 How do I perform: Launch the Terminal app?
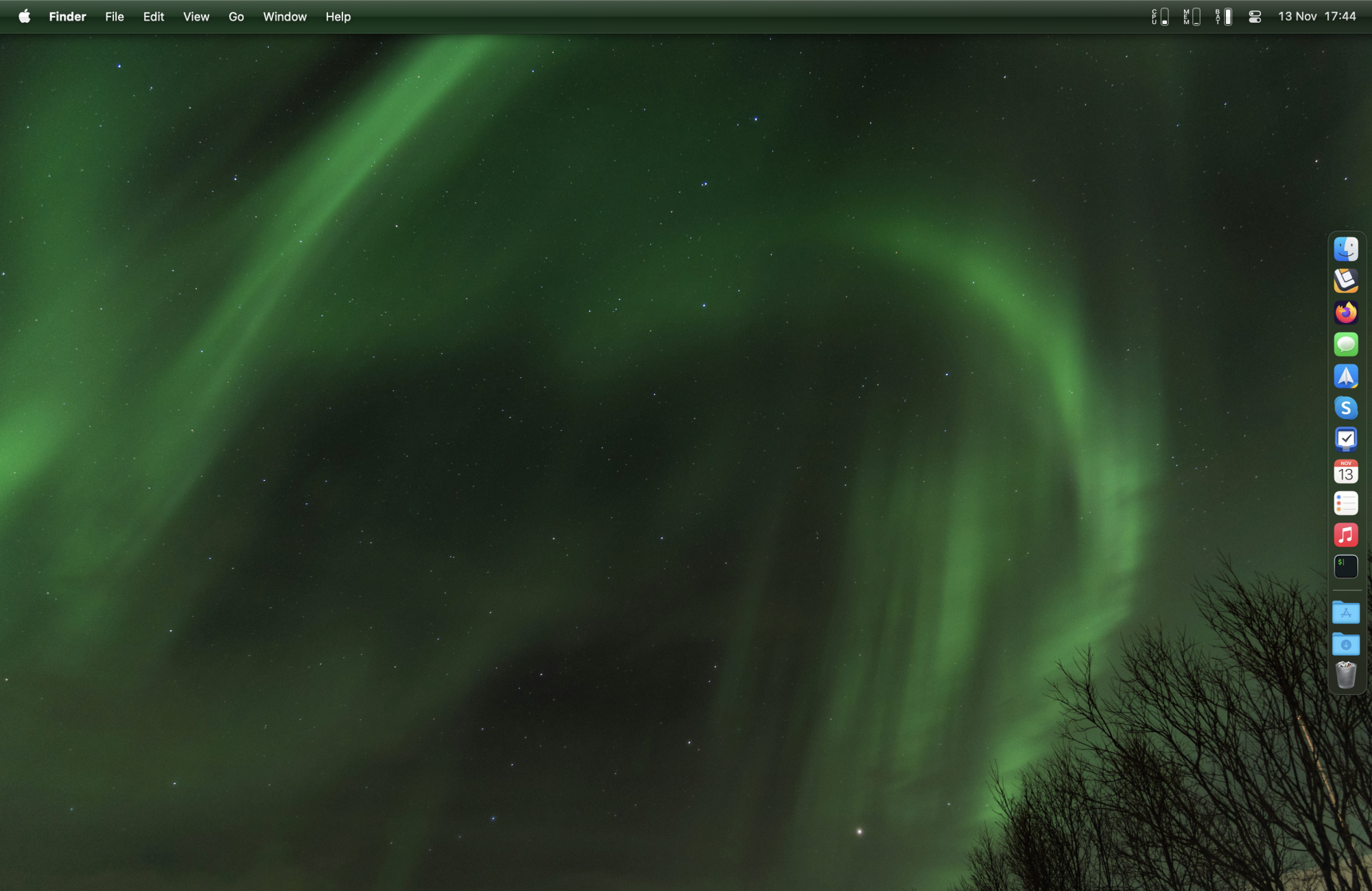coord(1345,567)
